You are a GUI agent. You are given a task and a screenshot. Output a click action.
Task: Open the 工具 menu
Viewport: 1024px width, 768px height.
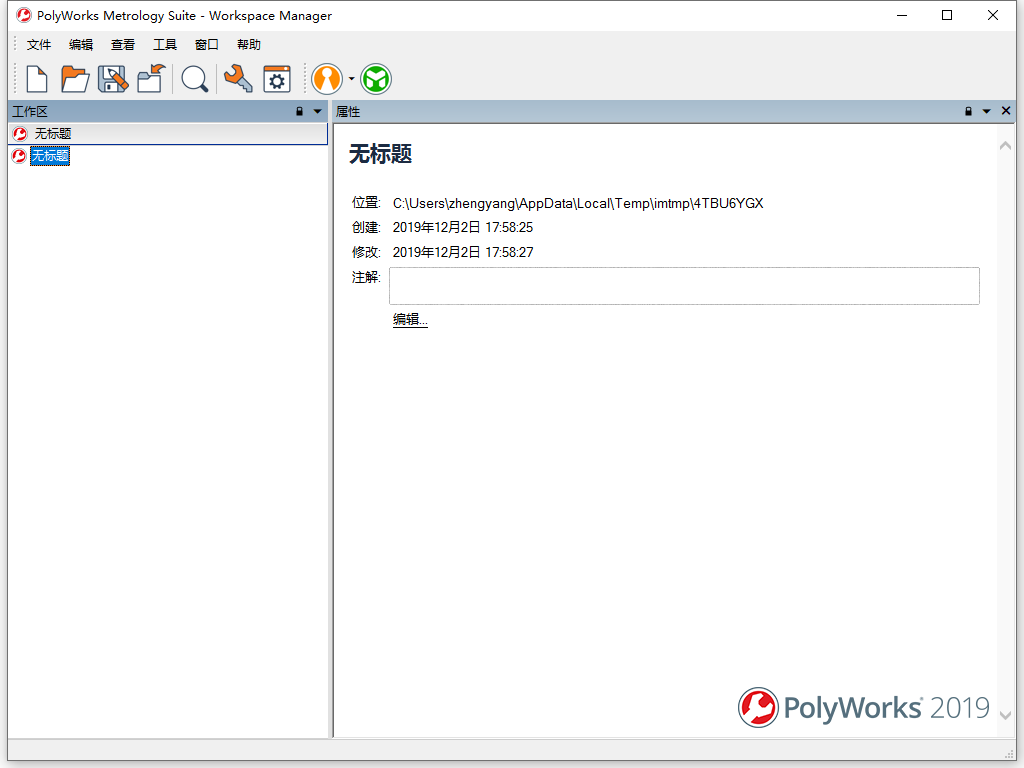coord(165,44)
